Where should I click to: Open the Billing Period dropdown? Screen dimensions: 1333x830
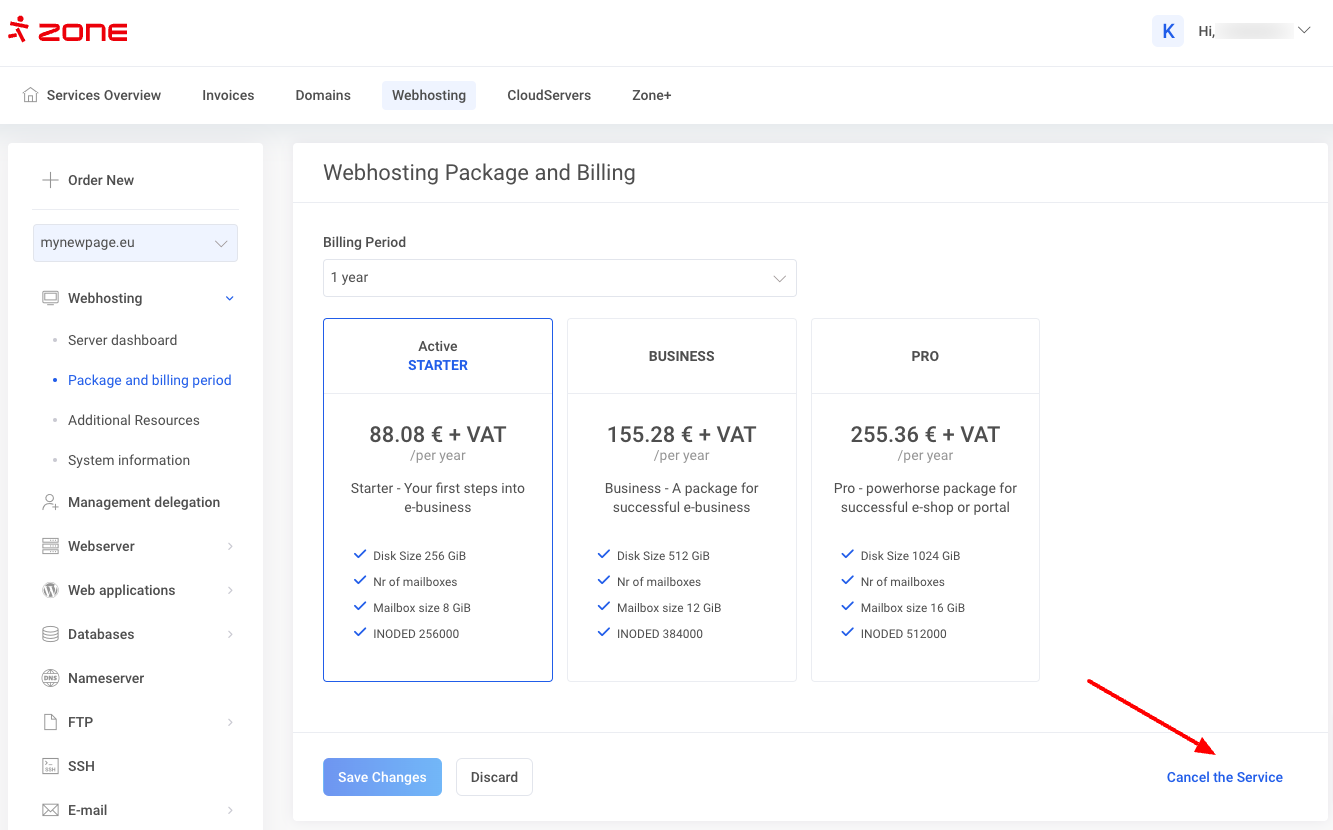pos(559,278)
